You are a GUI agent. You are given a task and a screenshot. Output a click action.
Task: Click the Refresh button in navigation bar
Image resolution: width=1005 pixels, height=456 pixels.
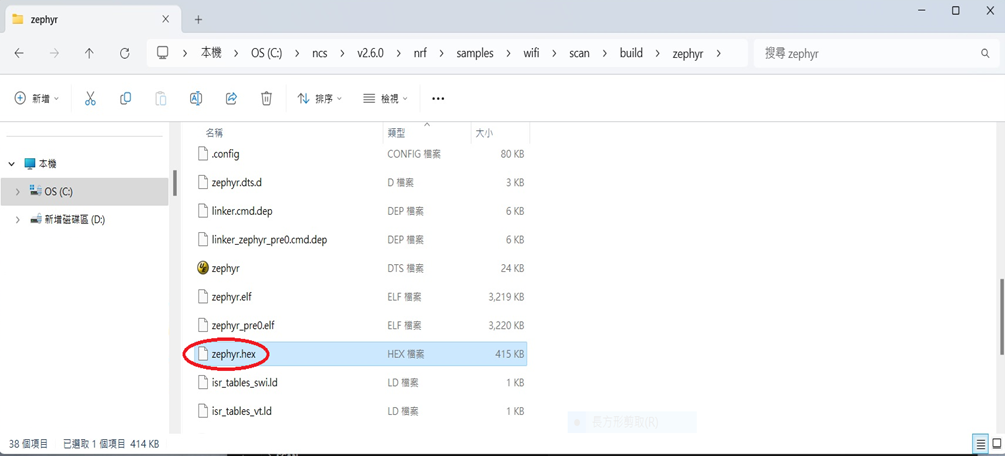tap(124, 53)
